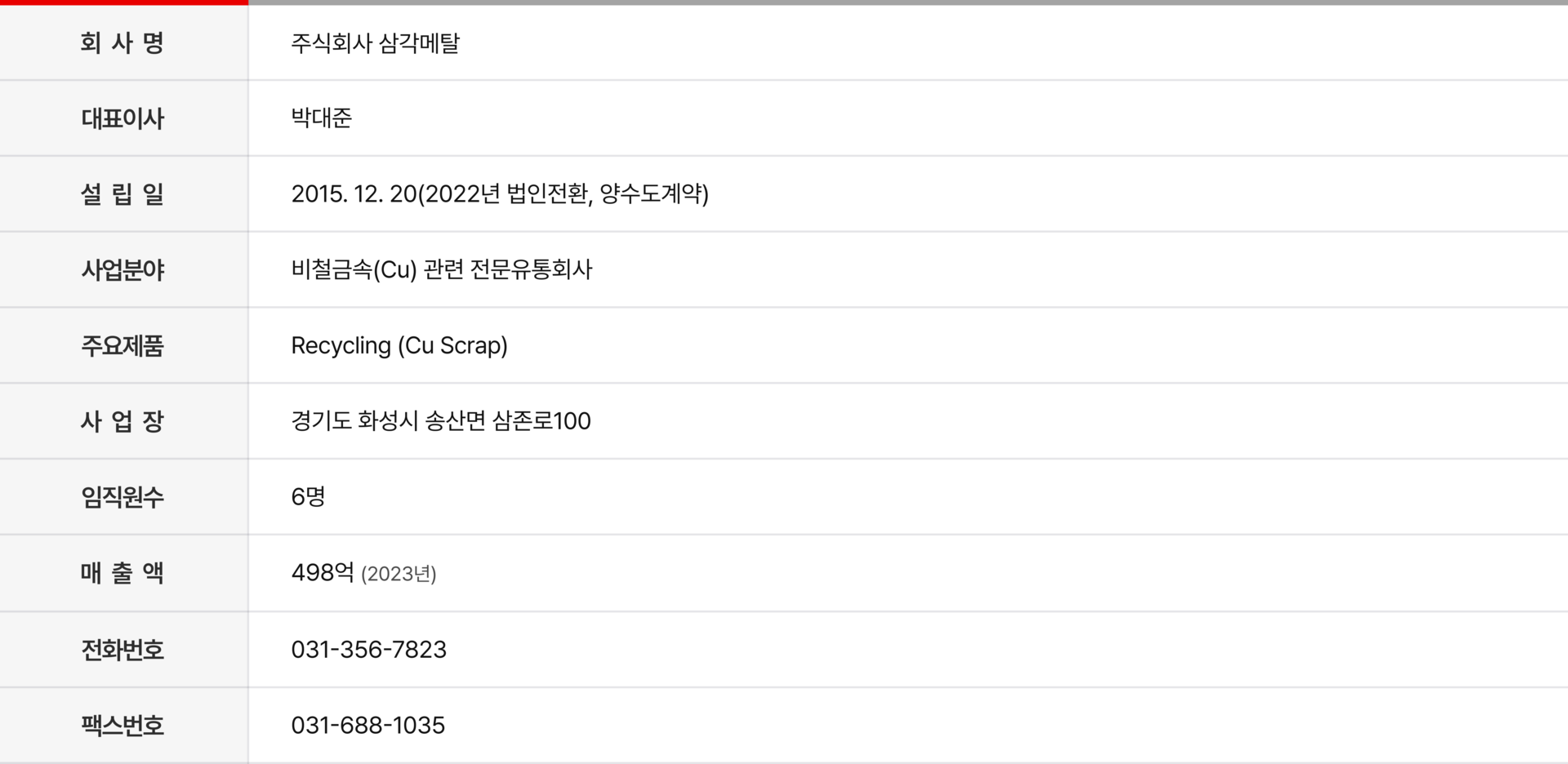The height and width of the screenshot is (764, 1568).
Task: Click the phone number 031-356-7823
Action: pyautogui.click(x=368, y=650)
